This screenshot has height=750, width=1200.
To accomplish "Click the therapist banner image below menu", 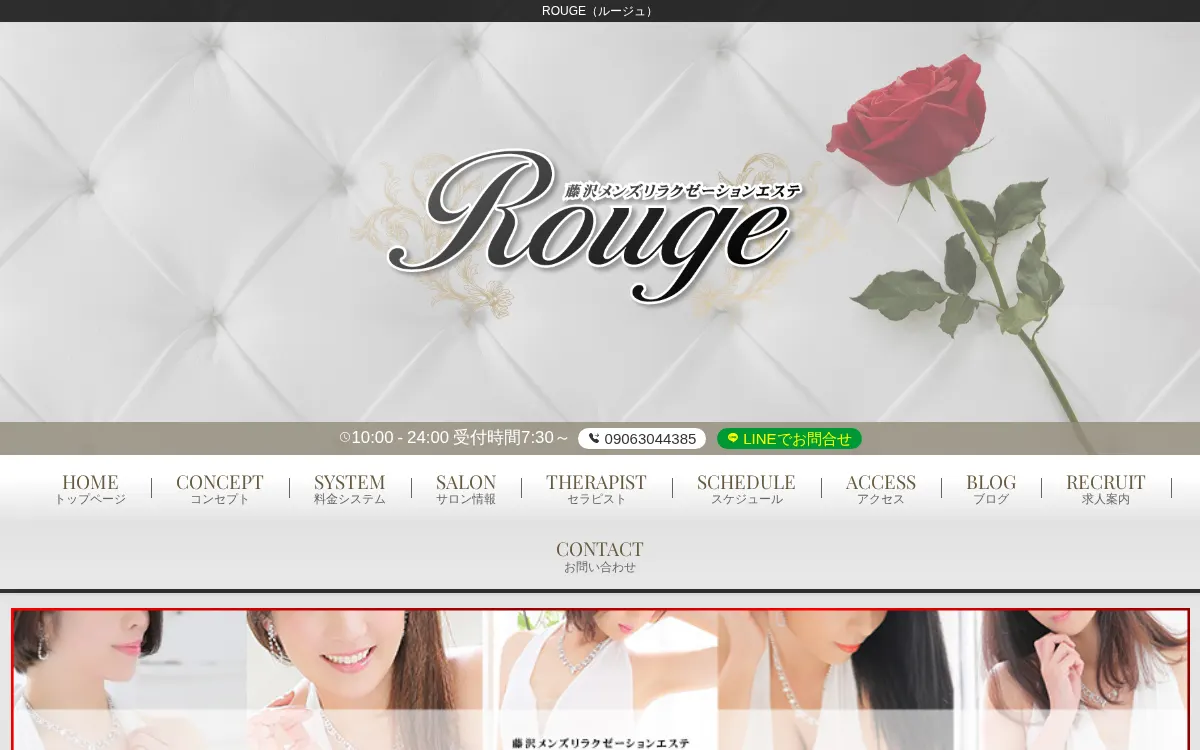I will pos(600,680).
